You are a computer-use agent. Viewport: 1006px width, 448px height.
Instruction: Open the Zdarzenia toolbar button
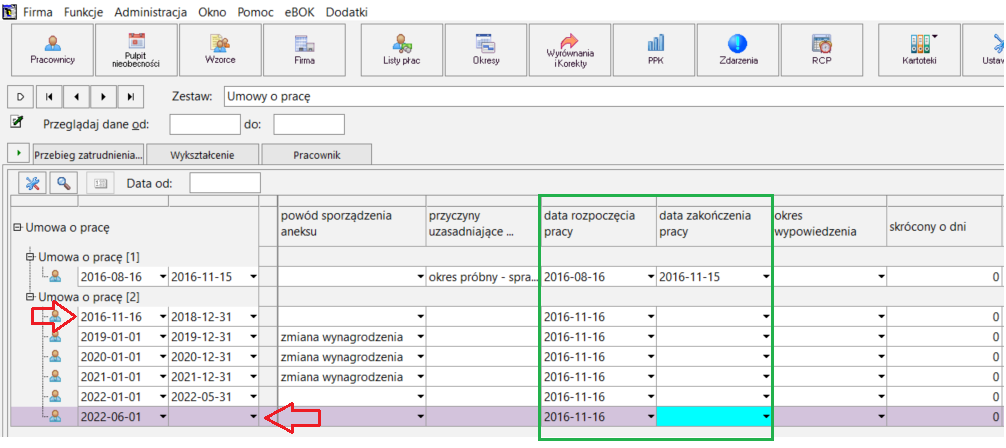[x=738, y=50]
